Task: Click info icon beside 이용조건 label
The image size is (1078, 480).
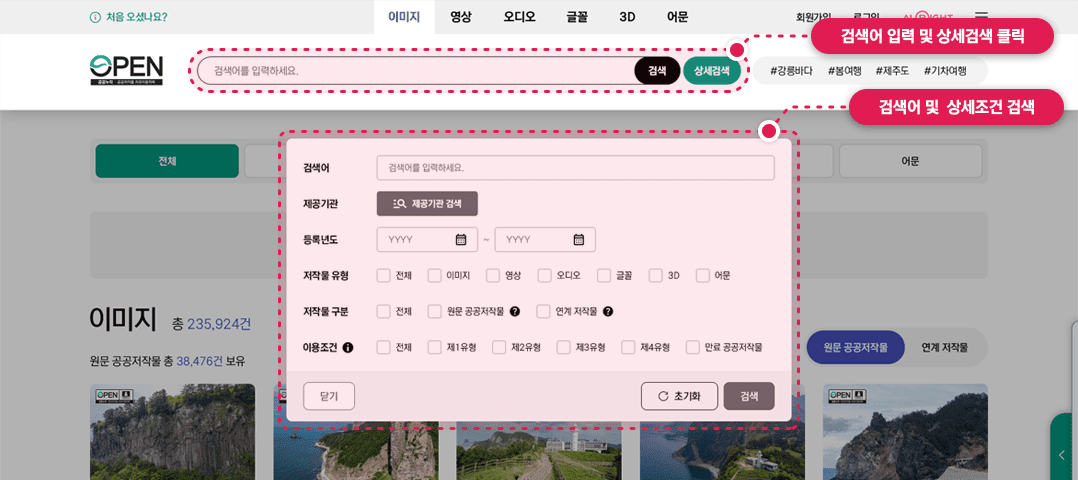Action: pyautogui.click(x=348, y=347)
